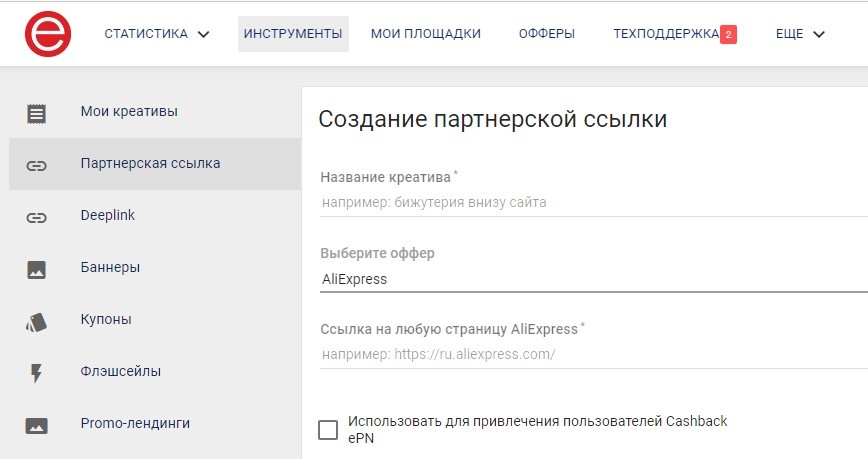Select Мои креативы in sidebar
The image size is (868, 459).
[155, 112]
